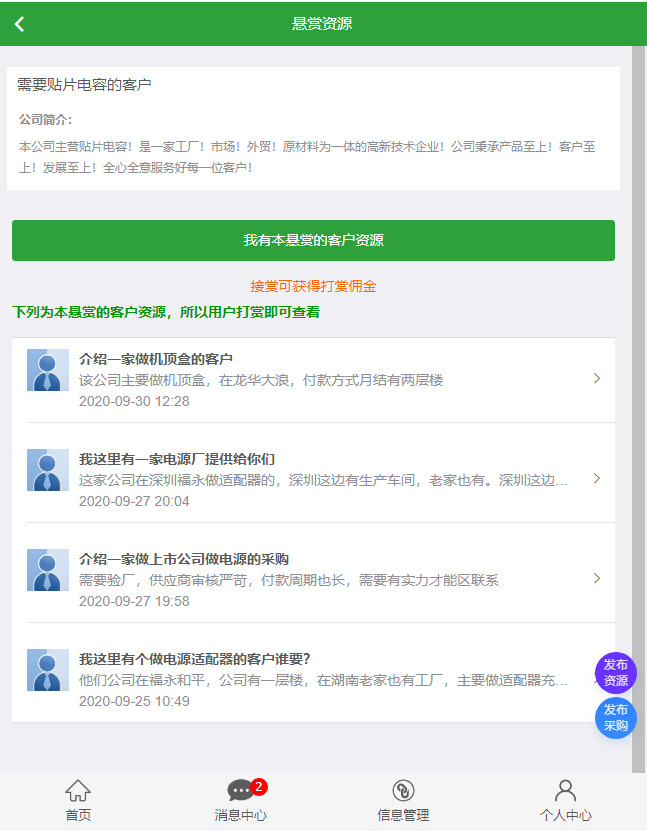This screenshot has height=833, width=647.
Task: Open title 介绍一家做上市公司做电源的采购
Action: (x=184, y=559)
